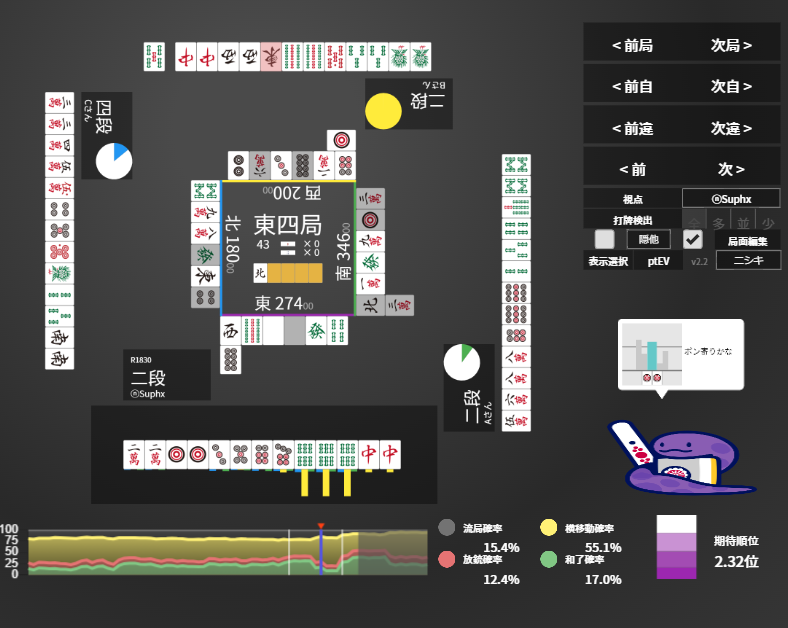Toggle the 隠他 hide-others button

(648, 239)
